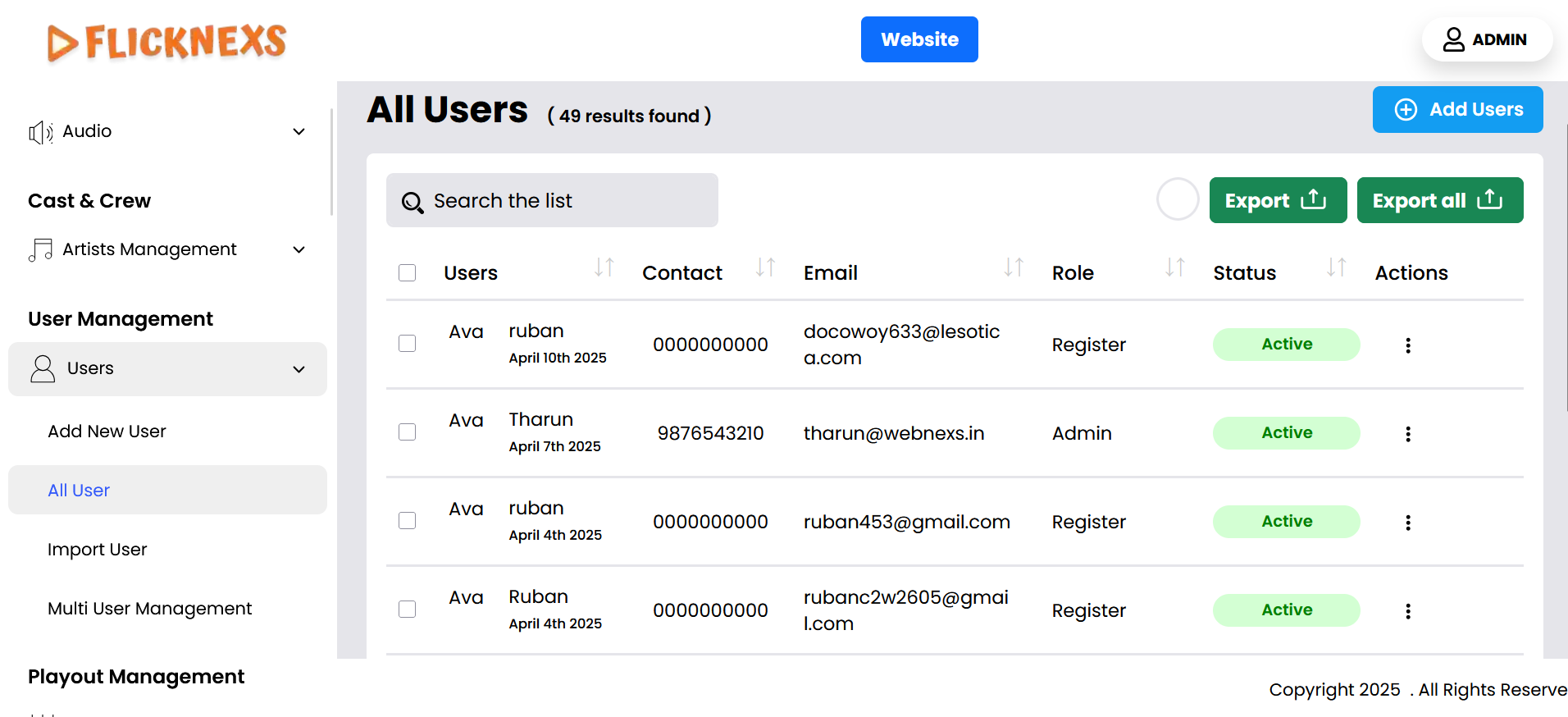Screen dimensions: 1568x717
Task: Expand the Audio dropdown chevron
Action: point(299,132)
